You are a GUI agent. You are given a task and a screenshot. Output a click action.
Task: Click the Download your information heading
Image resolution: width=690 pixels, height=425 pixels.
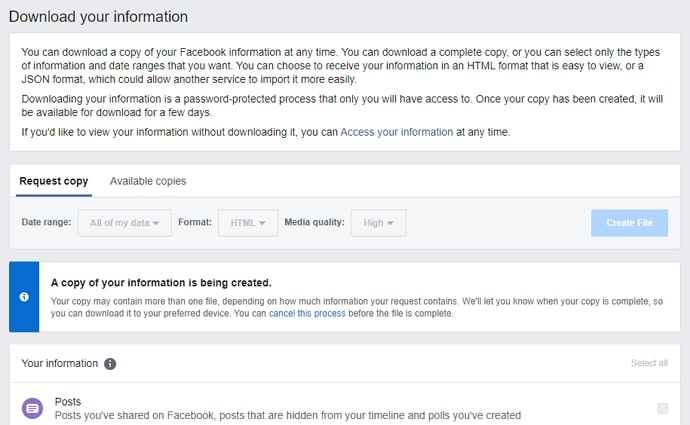98,17
